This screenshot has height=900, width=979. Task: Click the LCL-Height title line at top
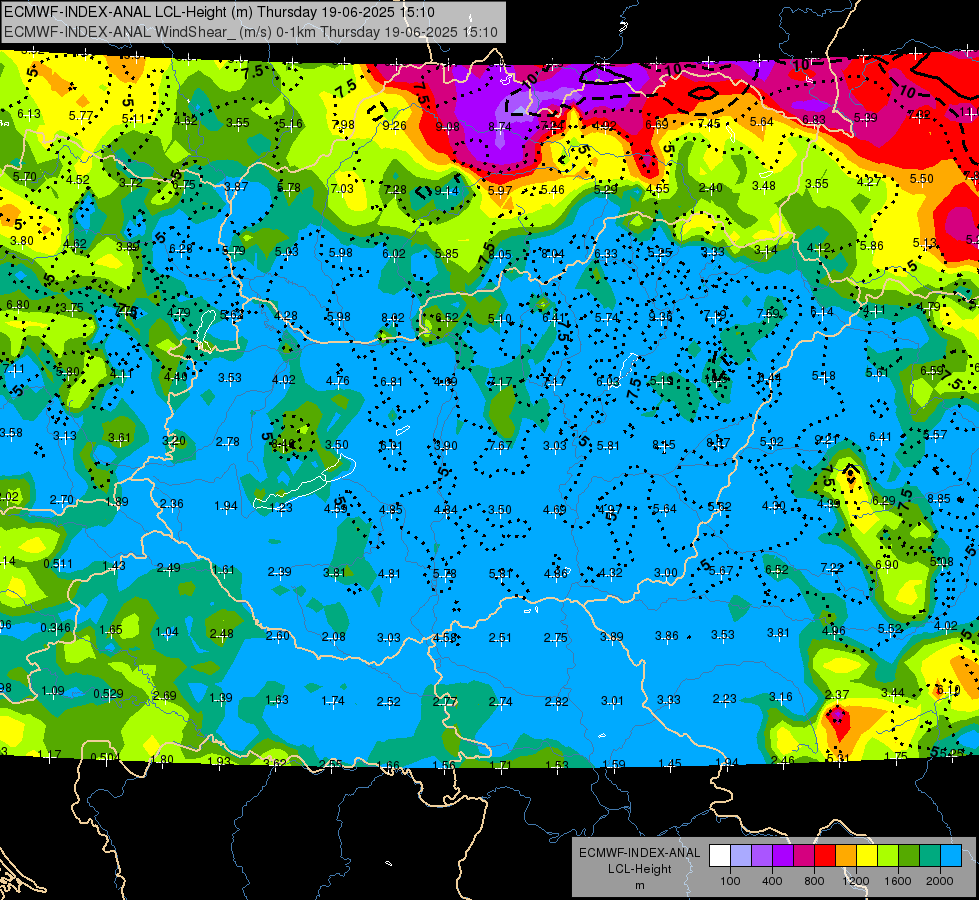[219, 12]
